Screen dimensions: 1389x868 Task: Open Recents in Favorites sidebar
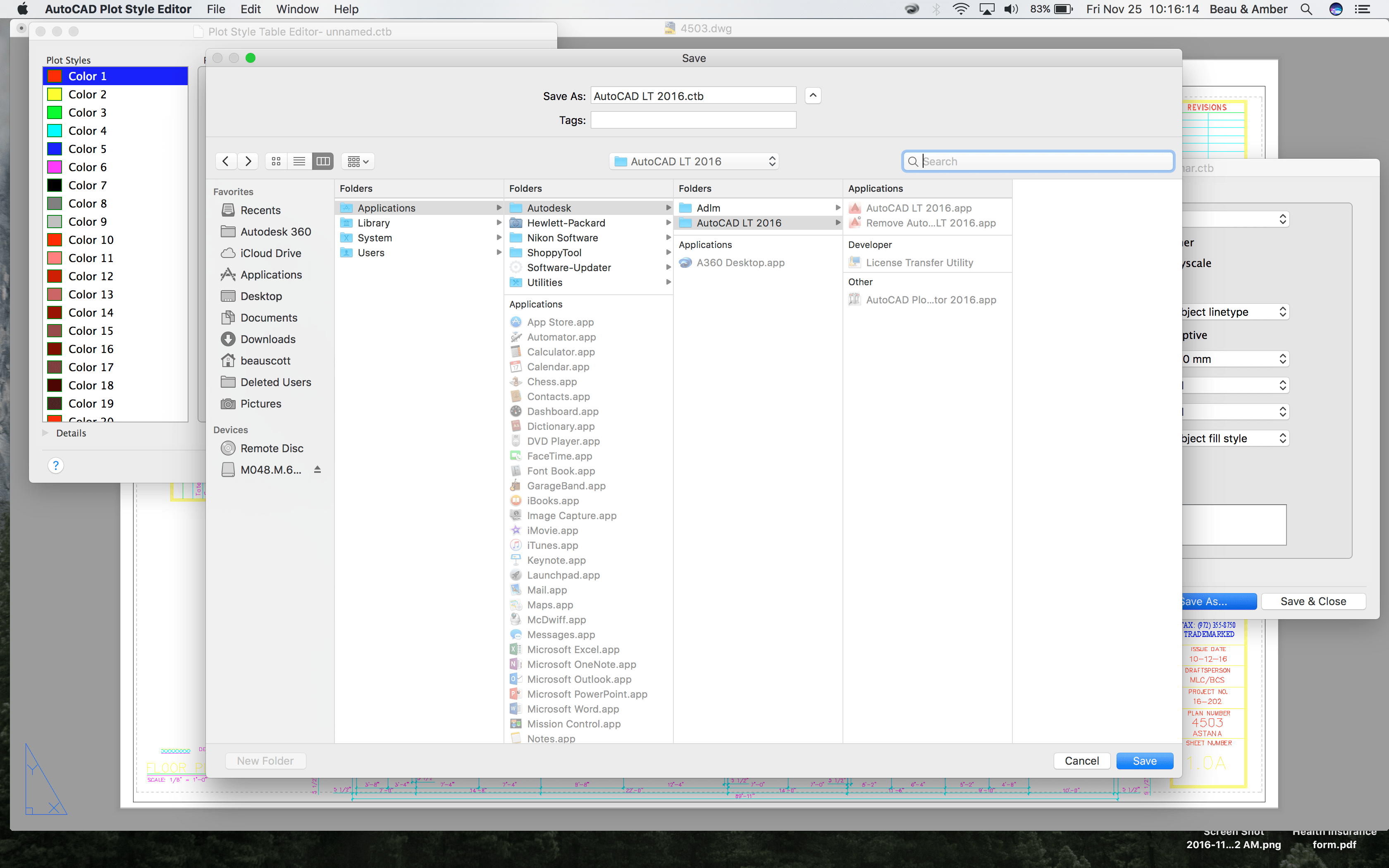(x=251, y=210)
